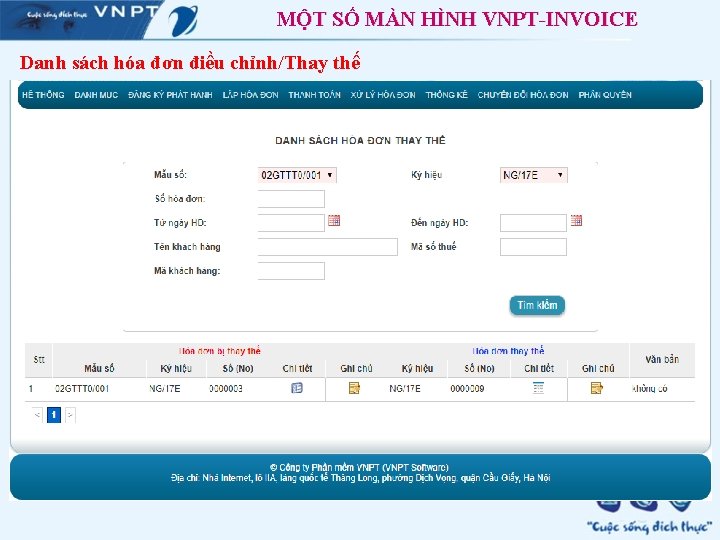720x540 pixels.
Task: Focus the Tên khách hàng input field
Action: click(x=327, y=247)
